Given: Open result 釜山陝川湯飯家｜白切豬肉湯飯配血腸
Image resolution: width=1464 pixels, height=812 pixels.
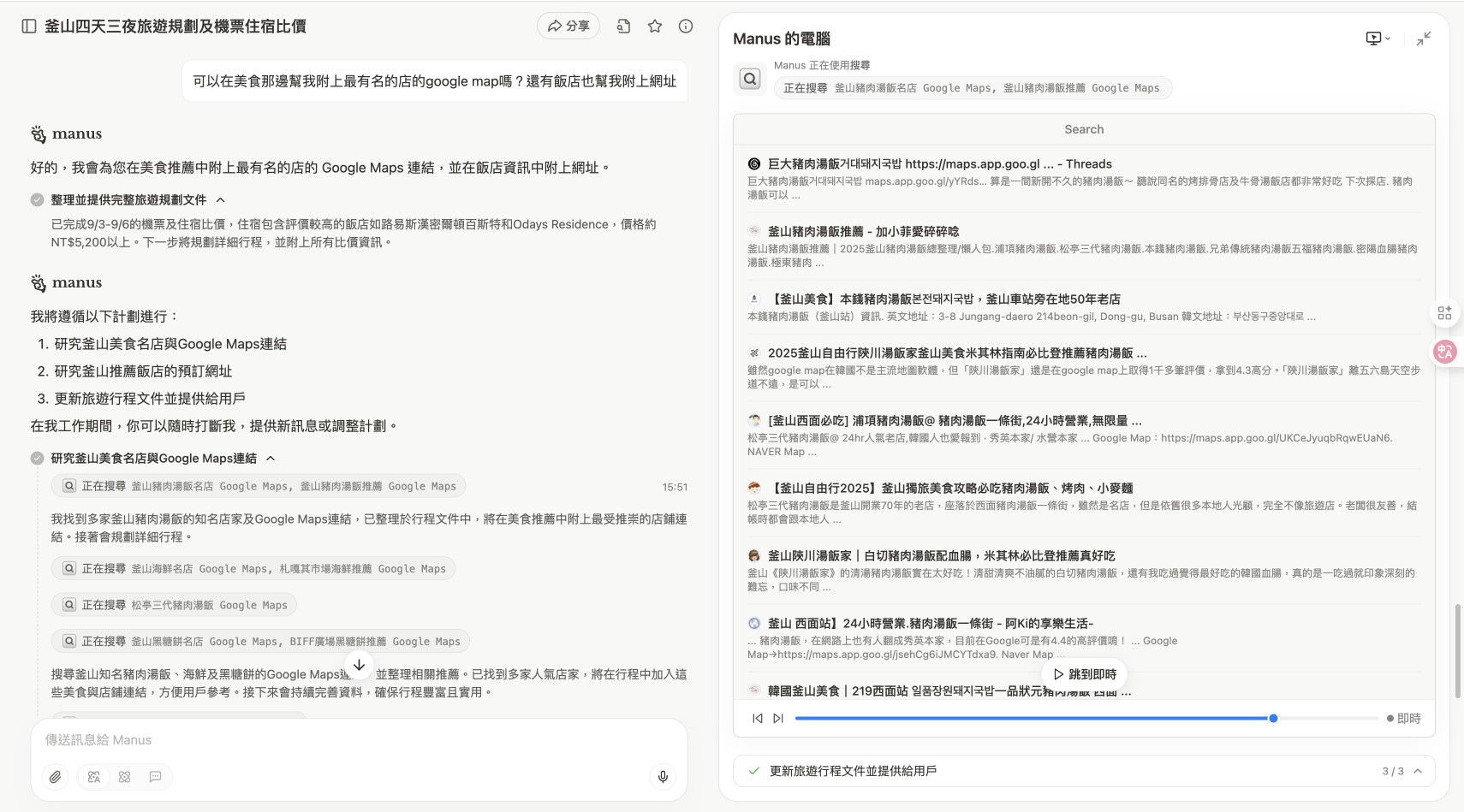Looking at the screenshot, I should [x=941, y=556].
